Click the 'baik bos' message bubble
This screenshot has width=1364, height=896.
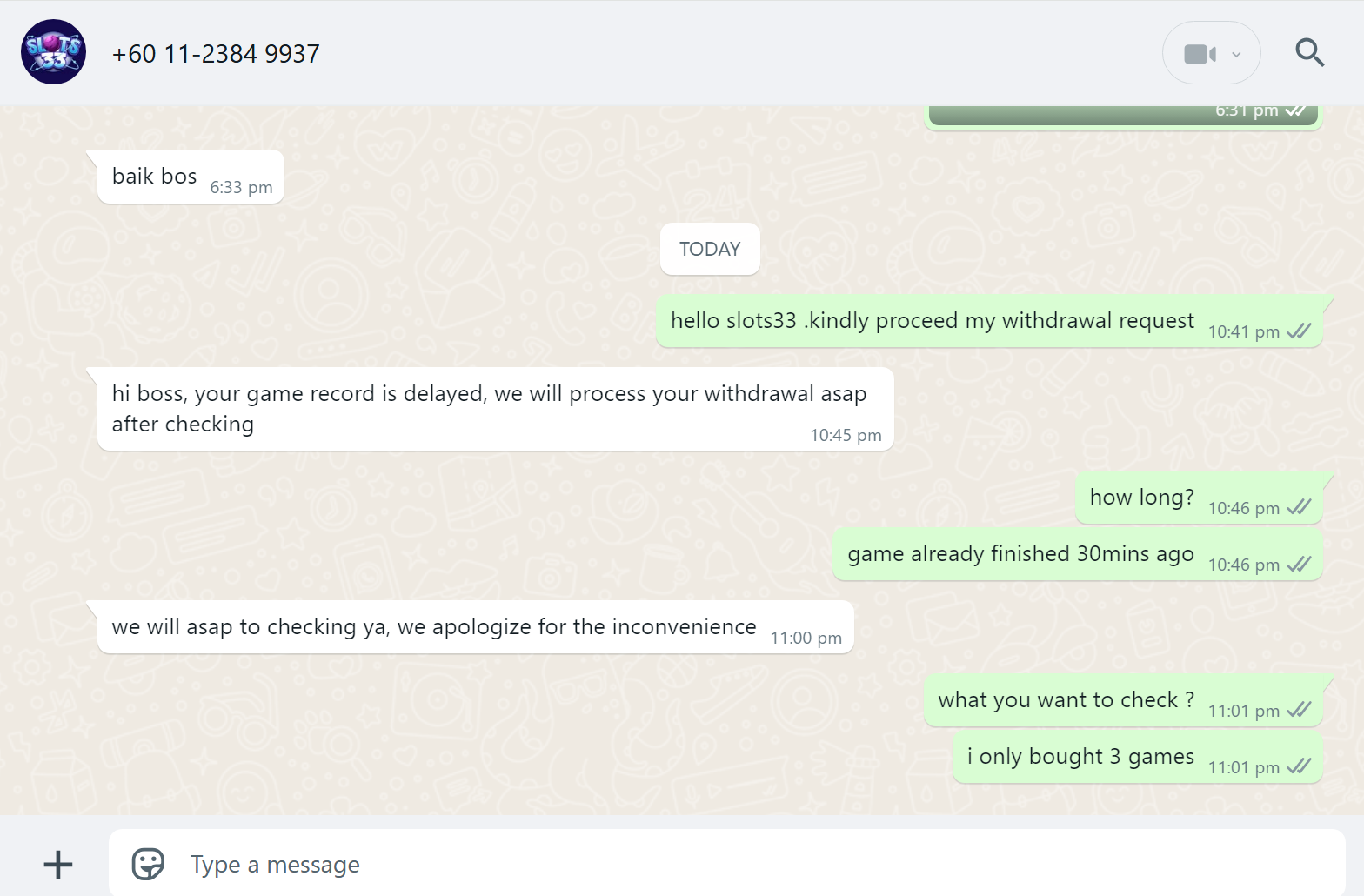(191, 177)
